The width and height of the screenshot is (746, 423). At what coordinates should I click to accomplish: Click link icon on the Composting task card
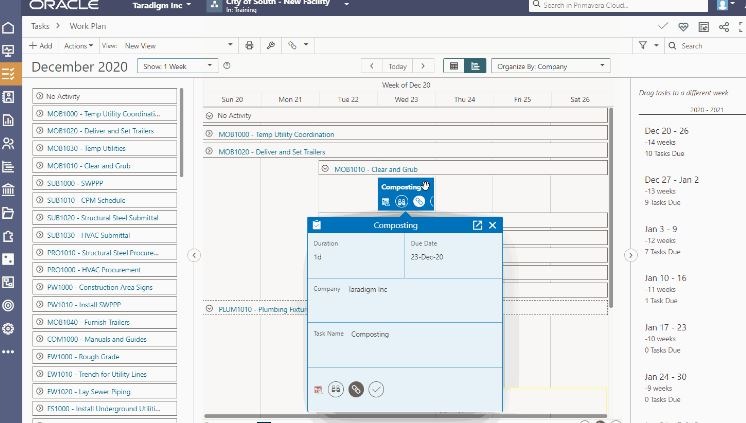tap(419, 202)
